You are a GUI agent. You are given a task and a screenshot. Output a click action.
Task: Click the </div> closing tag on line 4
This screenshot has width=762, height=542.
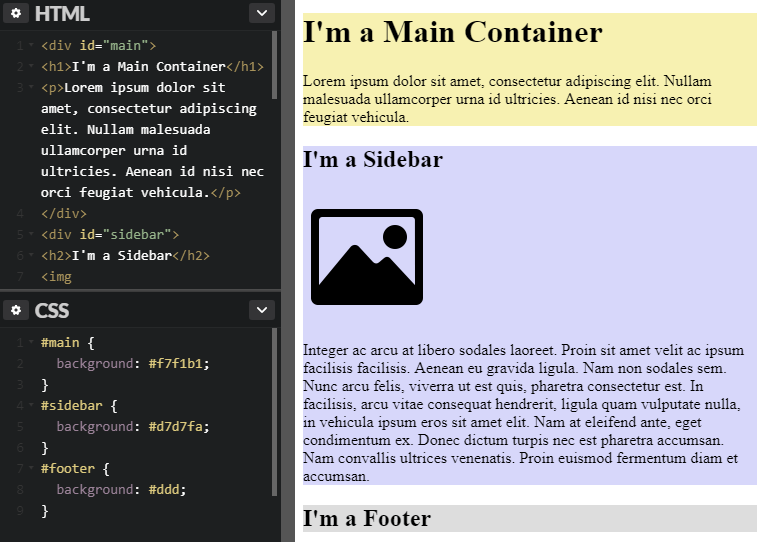point(64,213)
